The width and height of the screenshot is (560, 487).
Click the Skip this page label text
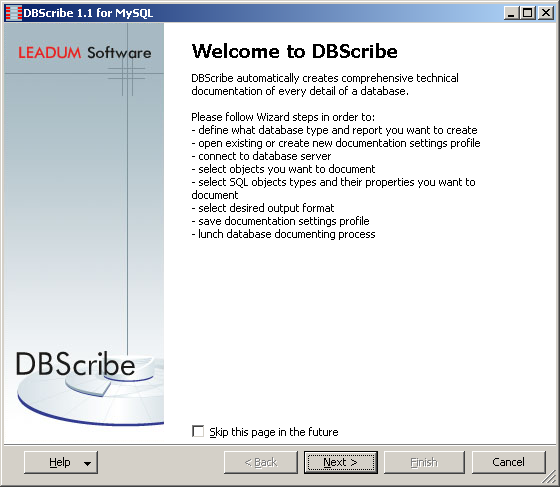[x=274, y=432]
